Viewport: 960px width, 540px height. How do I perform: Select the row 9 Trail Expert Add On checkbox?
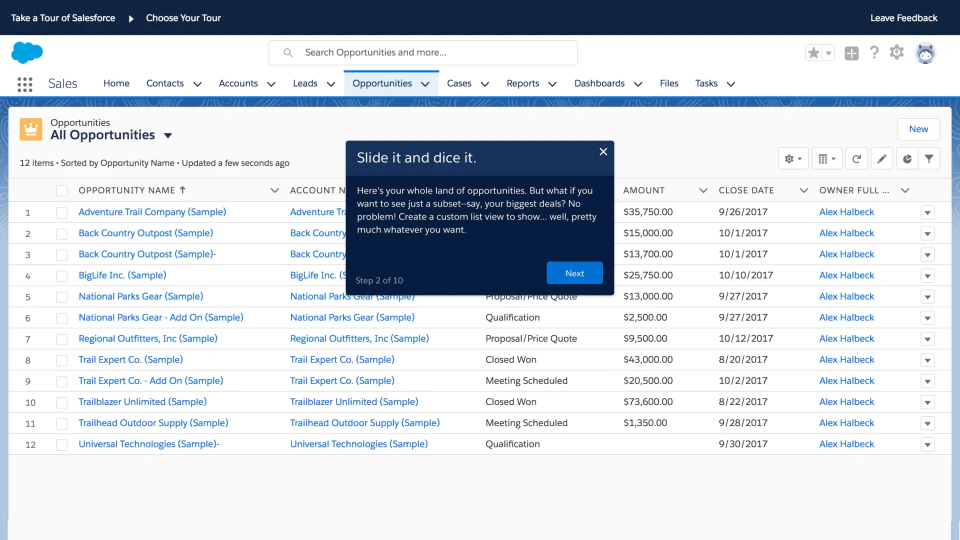click(62, 381)
